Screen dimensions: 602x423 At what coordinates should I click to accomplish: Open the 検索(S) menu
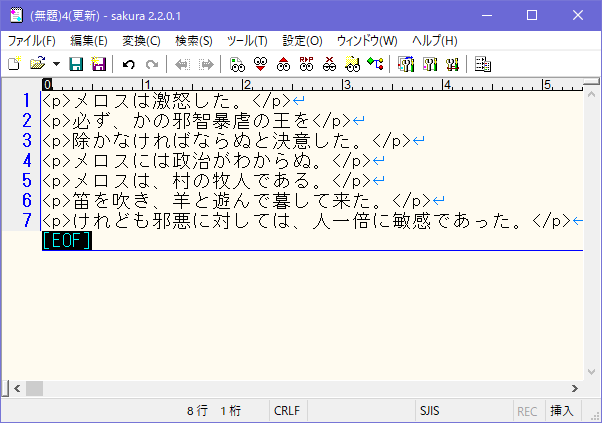point(194,41)
